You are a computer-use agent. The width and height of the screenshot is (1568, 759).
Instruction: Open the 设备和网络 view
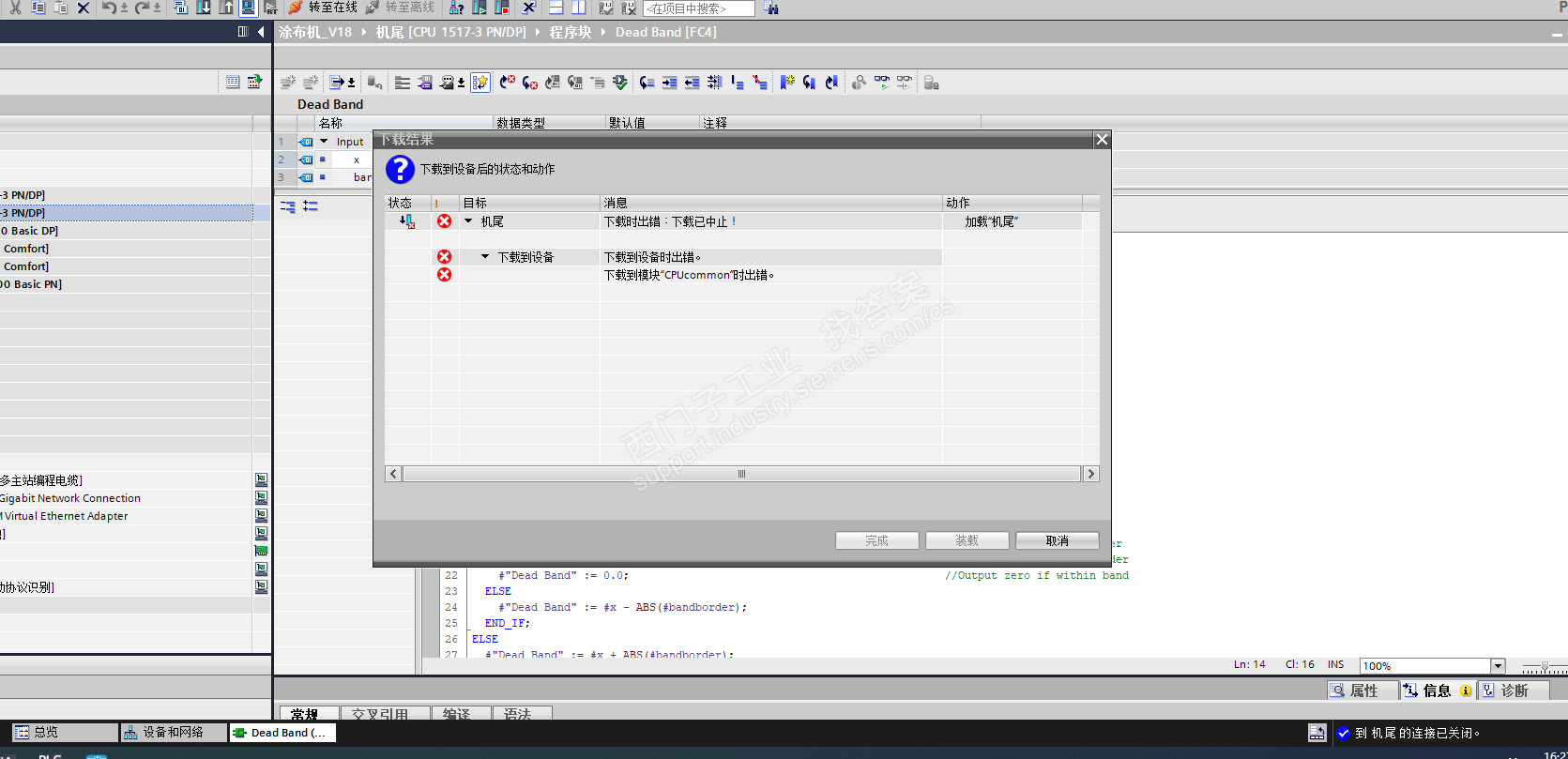(174, 732)
